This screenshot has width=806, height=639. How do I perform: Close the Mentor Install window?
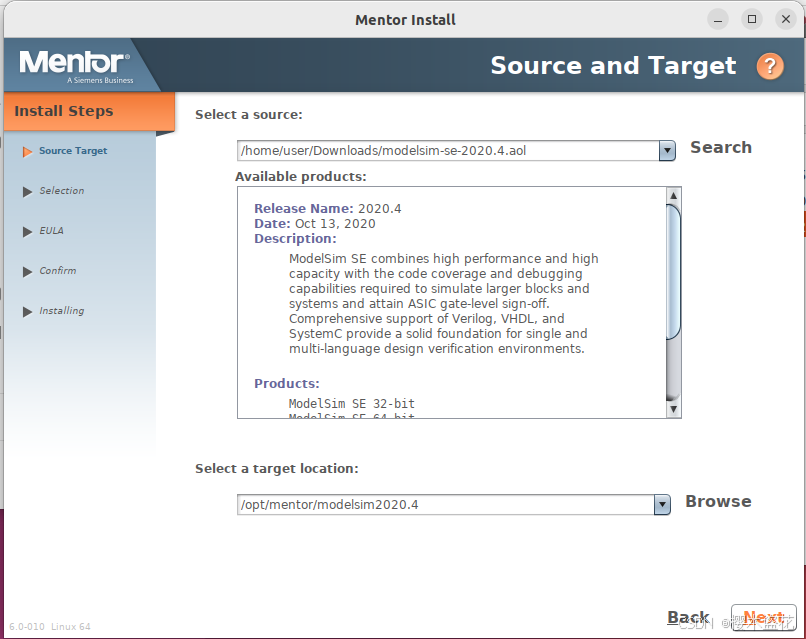[x=785, y=20]
